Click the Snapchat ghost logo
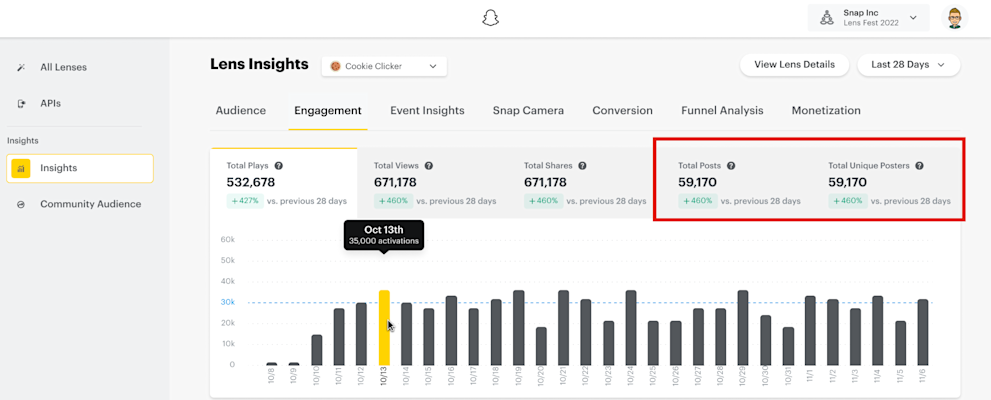The width and height of the screenshot is (991, 400). click(x=490, y=18)
